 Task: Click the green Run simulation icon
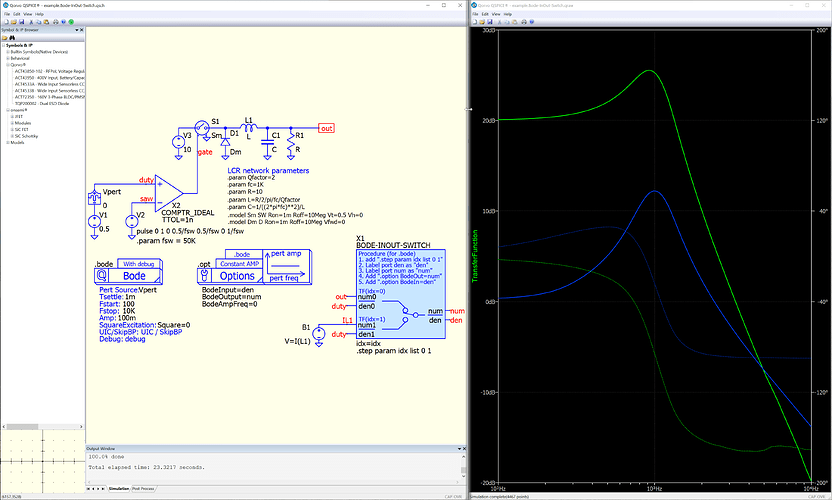(x=71, y=22)
